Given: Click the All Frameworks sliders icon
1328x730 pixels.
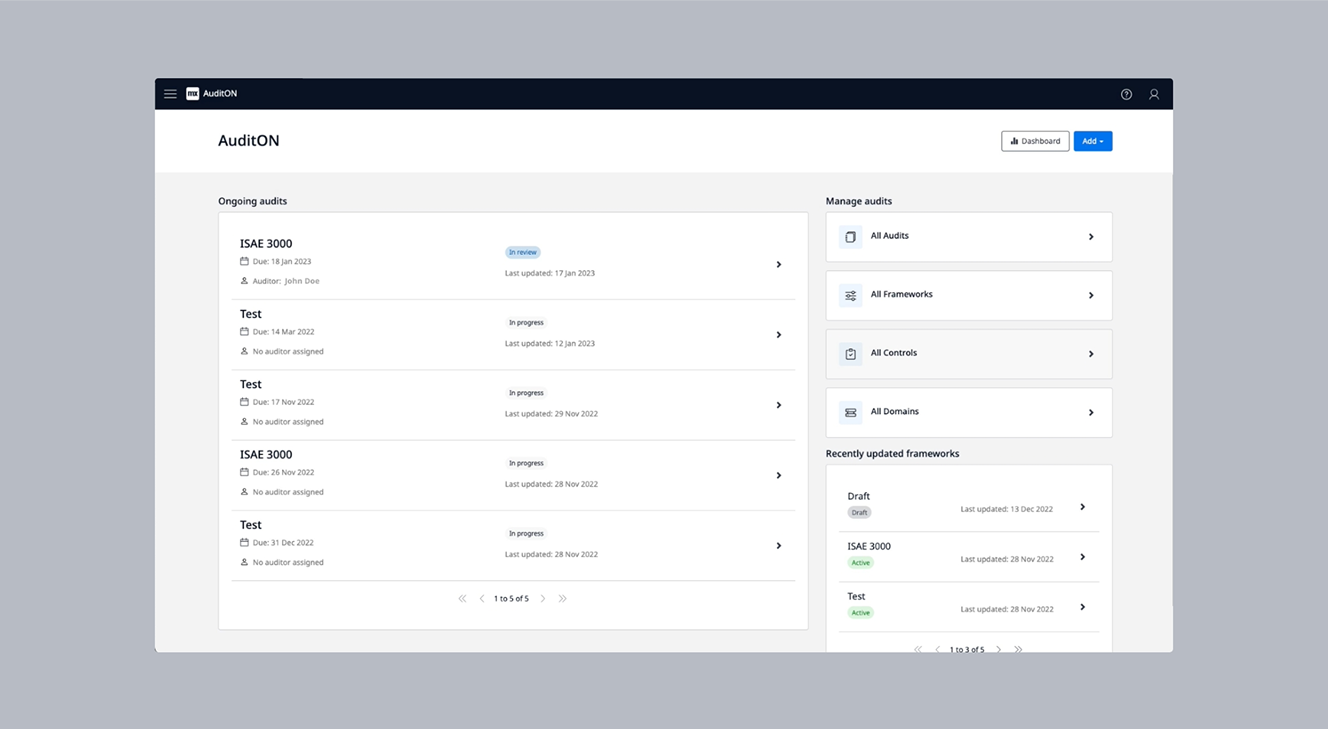Looking at the screenshot, I should (850, 296).
